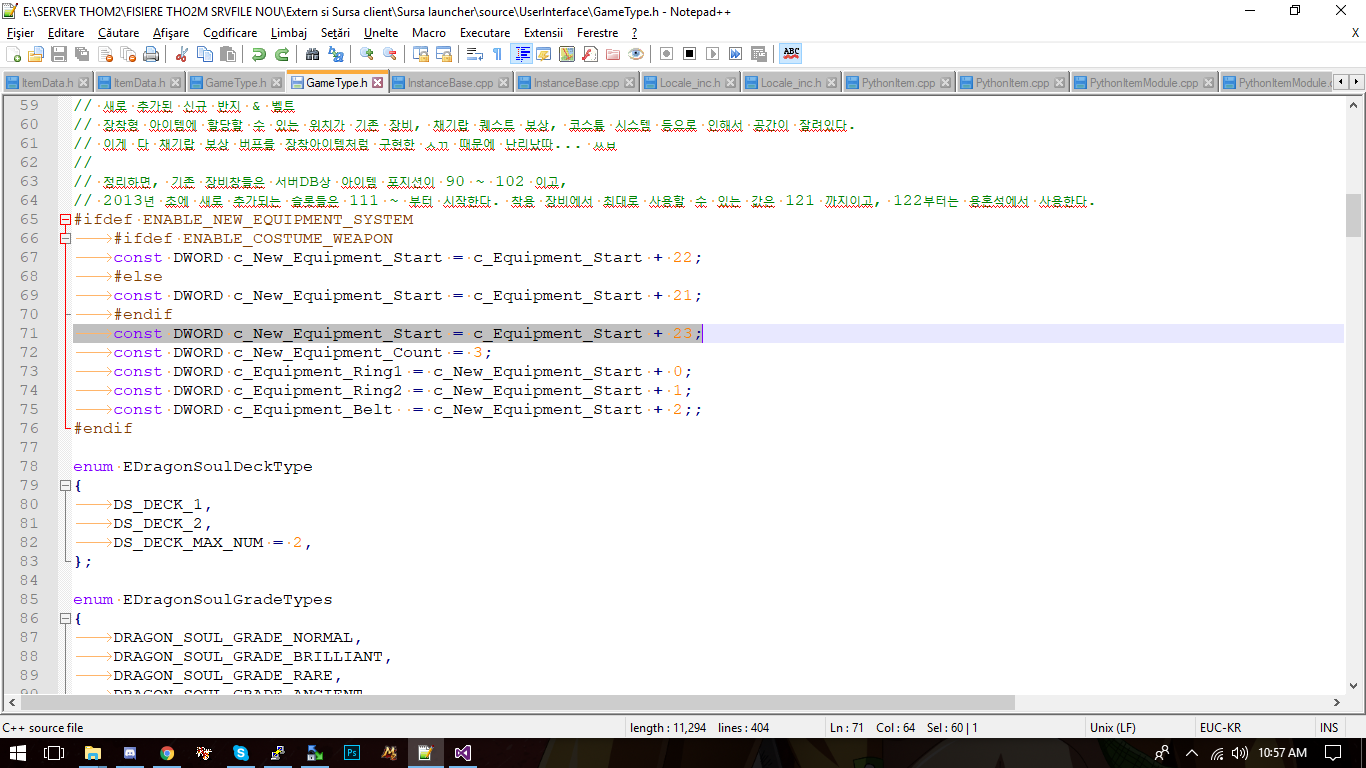Open Find with binoculars icon

[313, 54]
